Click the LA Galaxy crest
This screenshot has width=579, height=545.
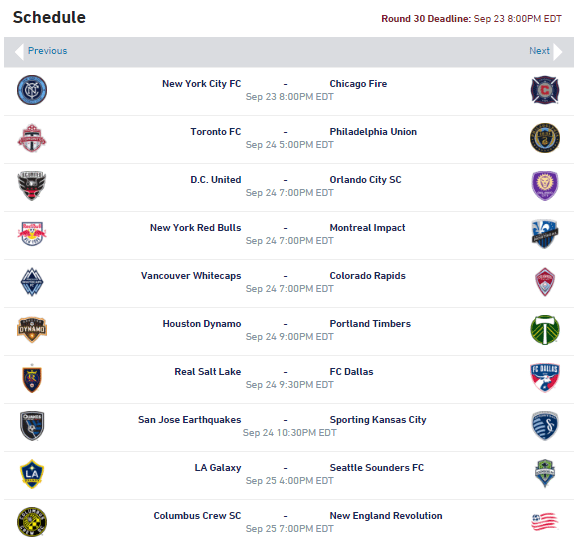[x=32, y=474]
